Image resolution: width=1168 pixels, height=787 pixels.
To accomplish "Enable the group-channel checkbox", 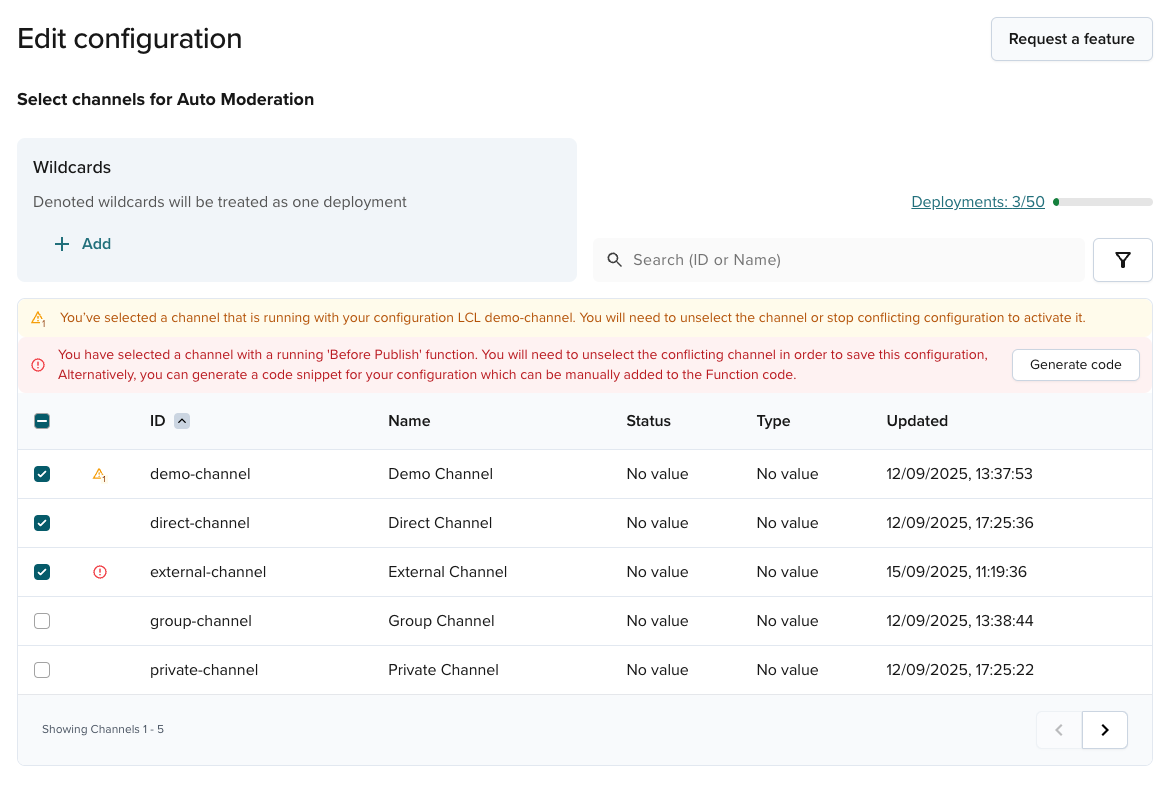I will point(42,620).
